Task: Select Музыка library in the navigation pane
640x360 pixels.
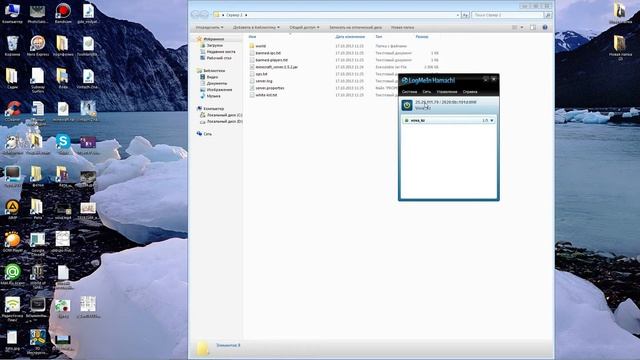Action: 213,96
